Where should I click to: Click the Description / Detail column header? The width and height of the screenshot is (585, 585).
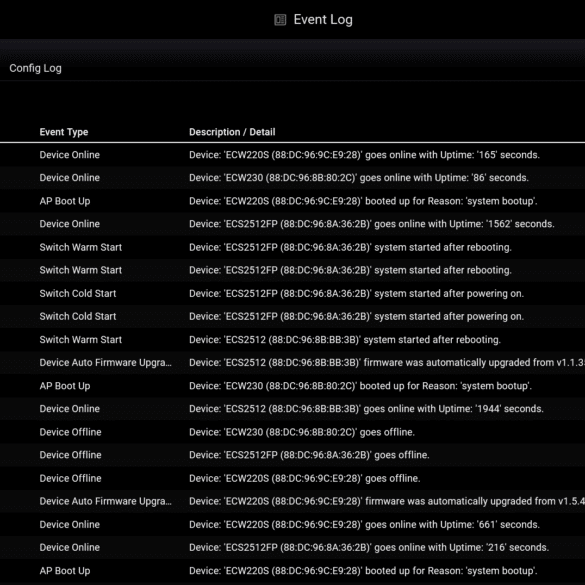[232, 132]
